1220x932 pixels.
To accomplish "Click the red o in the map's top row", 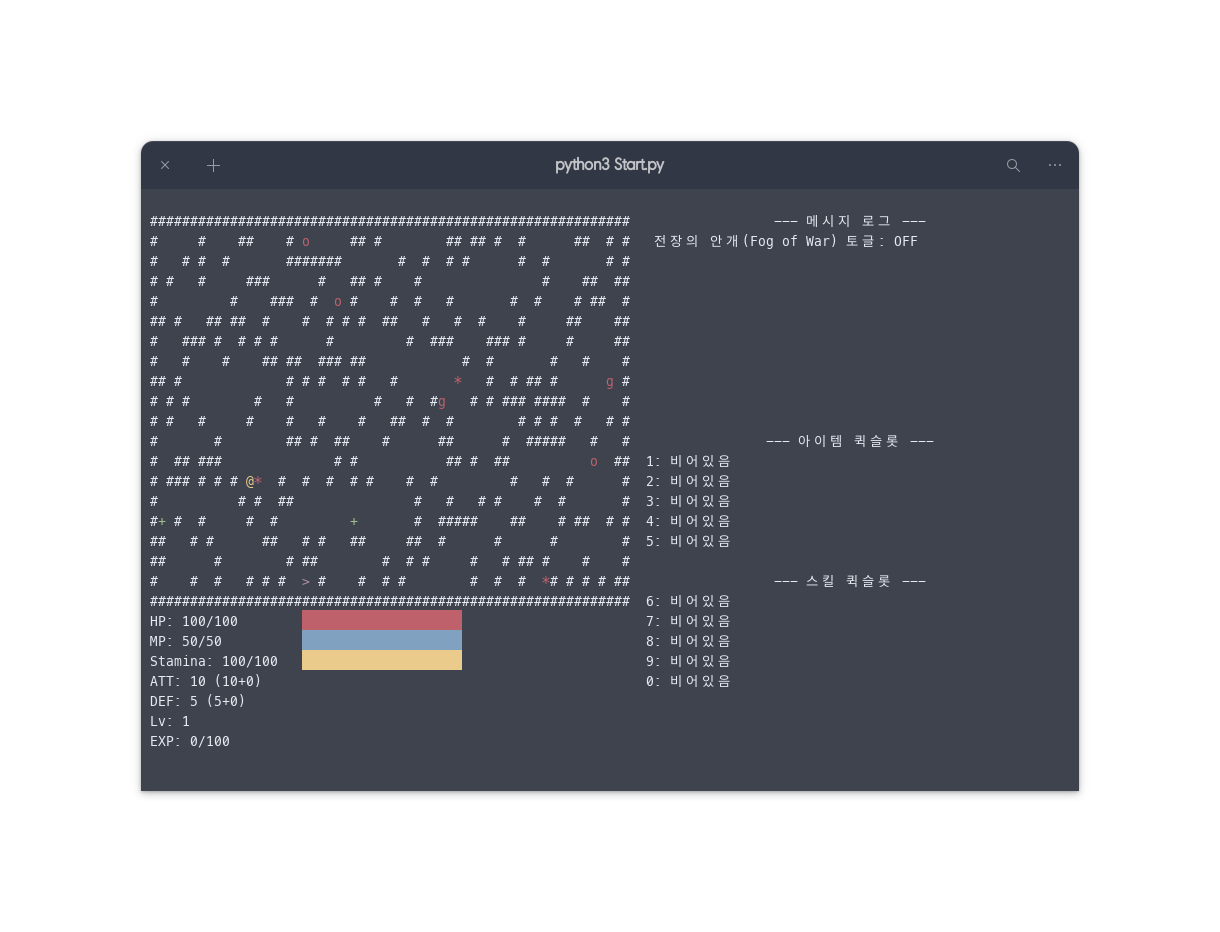I will click(x=306, y=241).
